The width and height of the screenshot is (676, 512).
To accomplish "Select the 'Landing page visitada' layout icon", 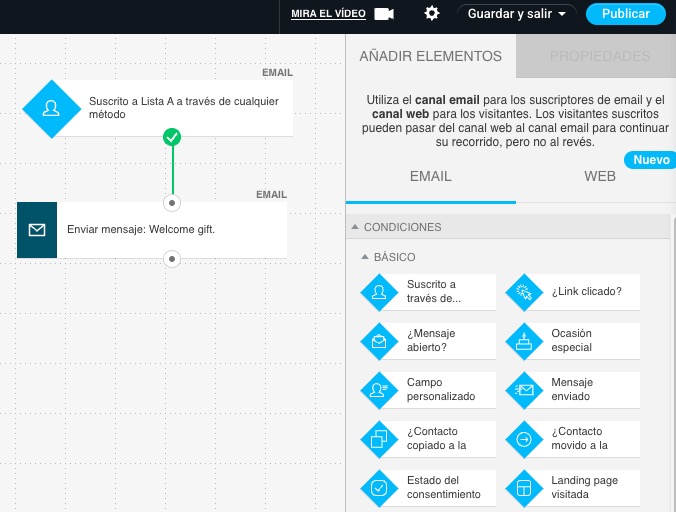I will pyautogui.click(x=524, y=488).
